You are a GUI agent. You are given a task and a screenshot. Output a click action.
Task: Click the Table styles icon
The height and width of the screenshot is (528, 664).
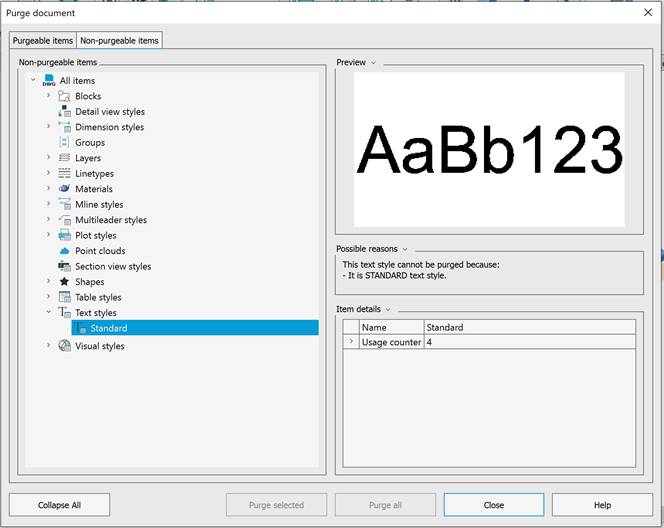[x=64, y=297]
